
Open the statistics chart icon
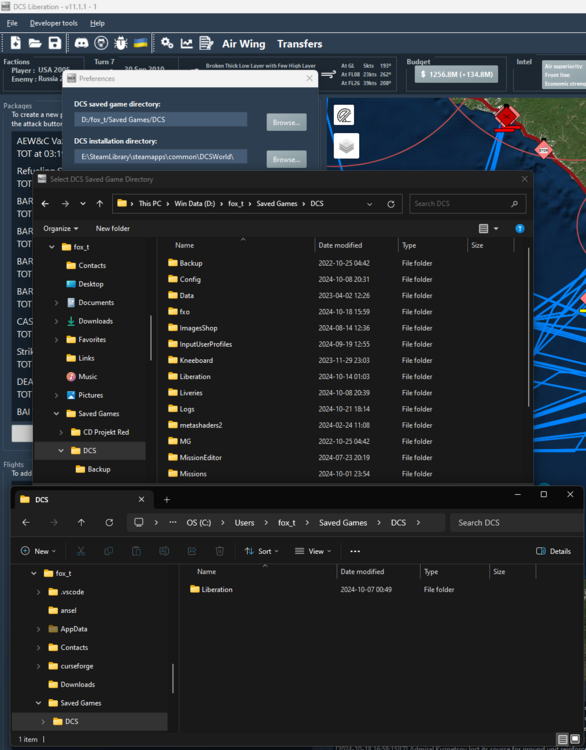[187, 44]
